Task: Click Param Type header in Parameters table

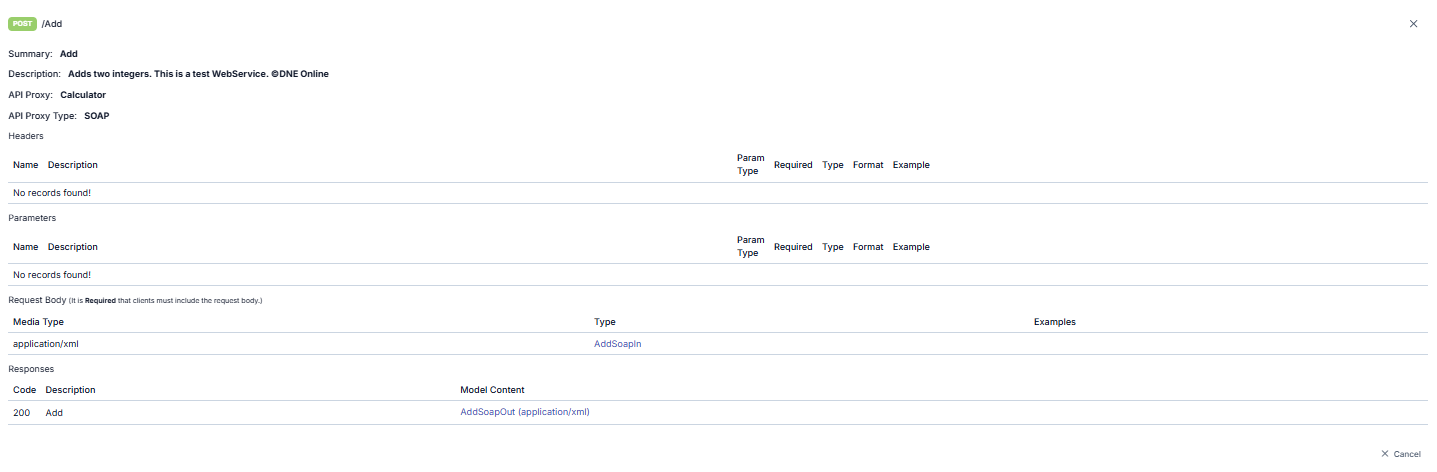Action: tap(750, 247)
